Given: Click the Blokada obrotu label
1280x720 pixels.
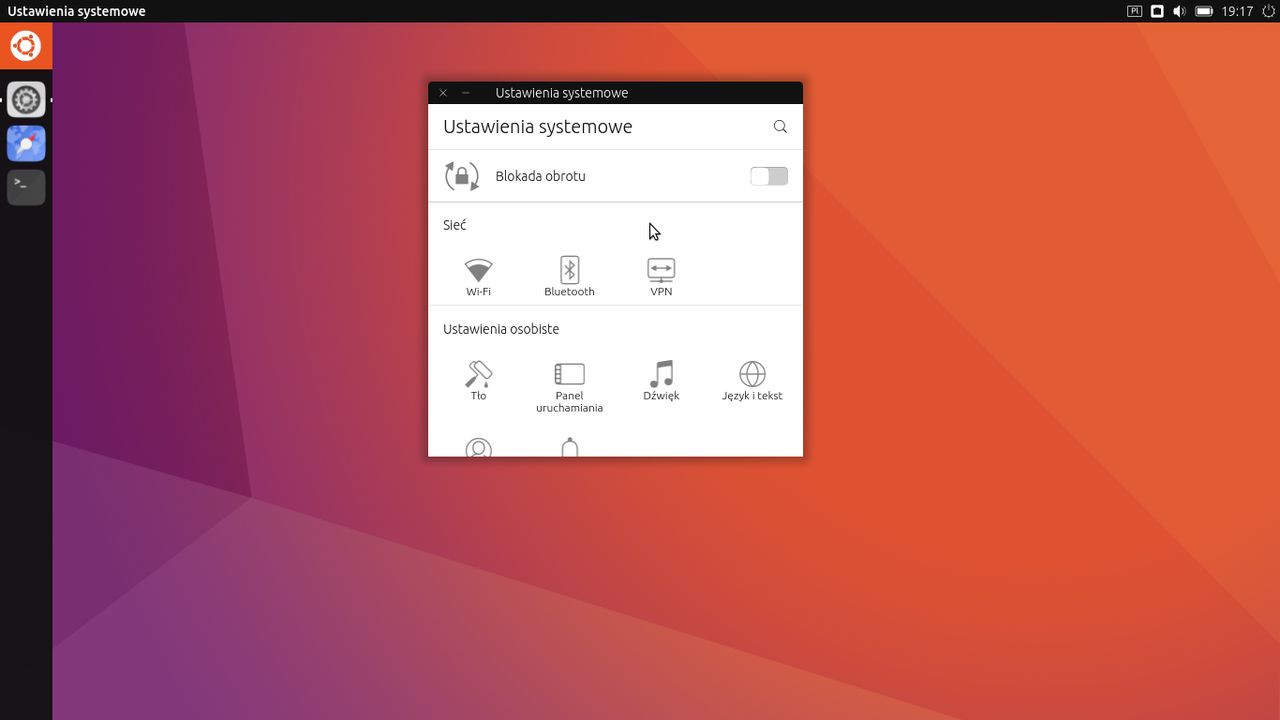Looking at the screenshot, I should [540, 176].
